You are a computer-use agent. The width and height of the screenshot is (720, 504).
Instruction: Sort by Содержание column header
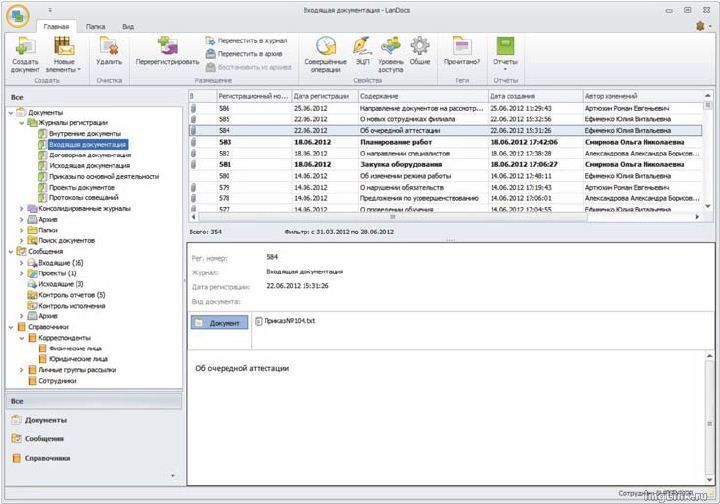click(422, 96)
